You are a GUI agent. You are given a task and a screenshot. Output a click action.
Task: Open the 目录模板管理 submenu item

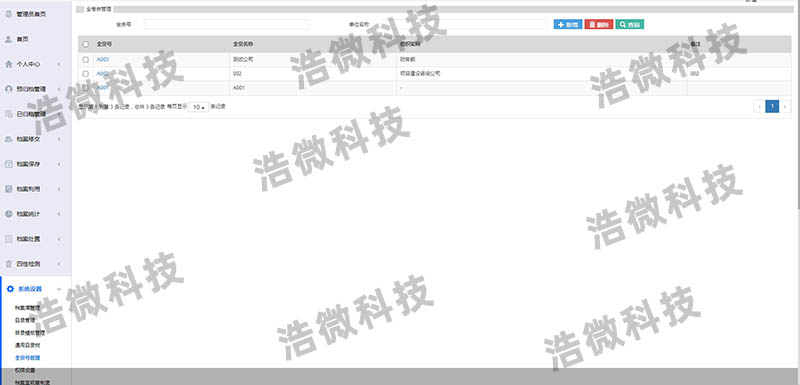[30, 332]
